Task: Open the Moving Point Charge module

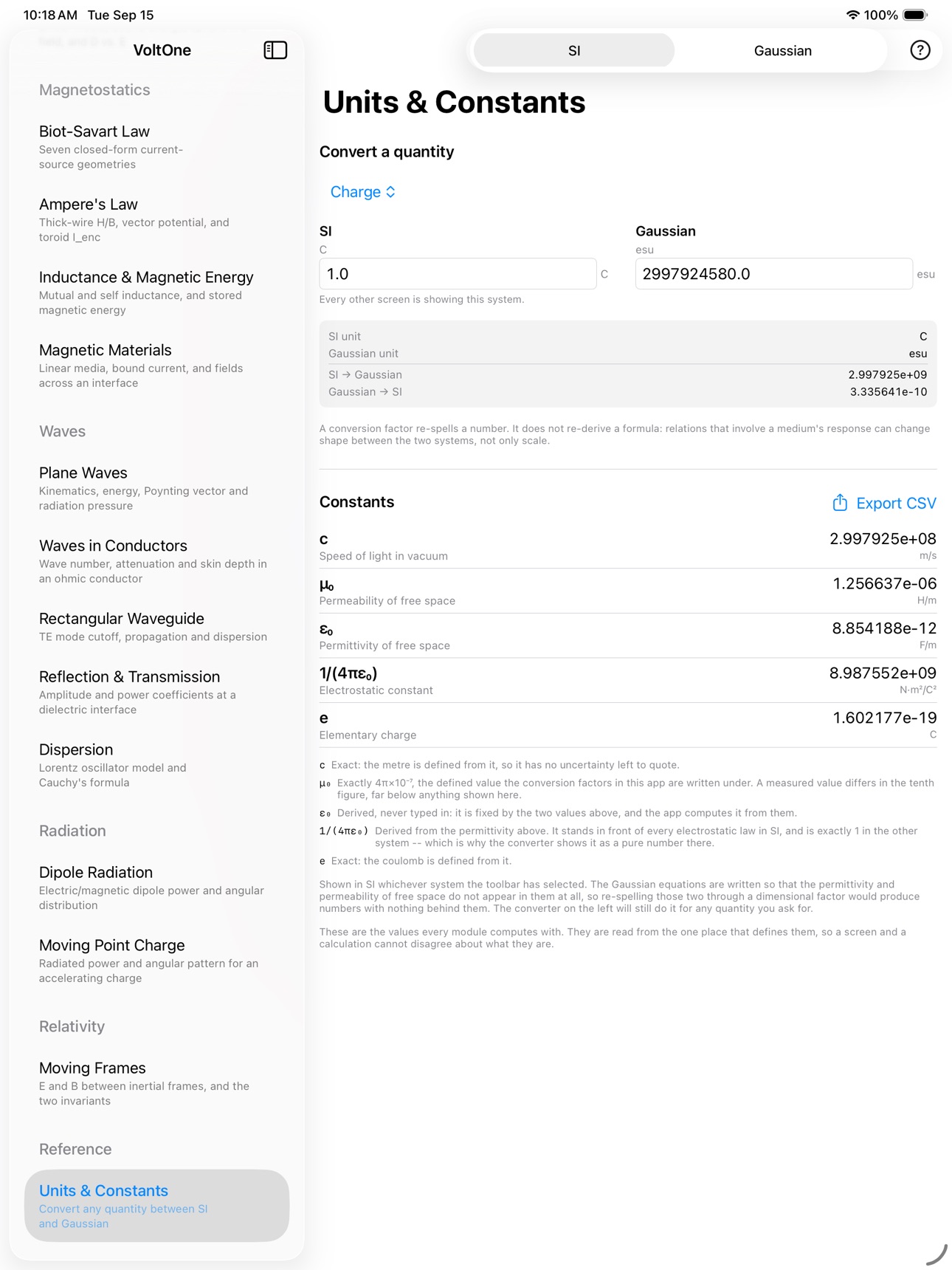Action: click(x=156, y=961)
